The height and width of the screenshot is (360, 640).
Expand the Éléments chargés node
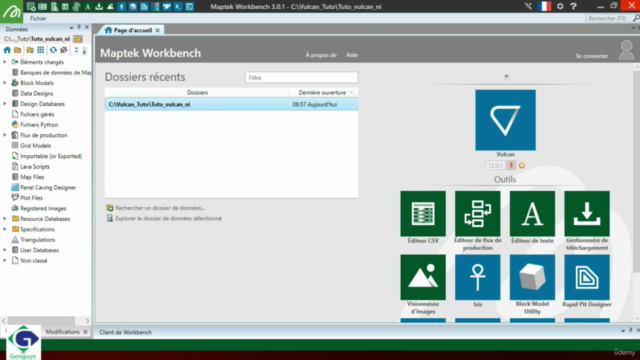point(5,62)
